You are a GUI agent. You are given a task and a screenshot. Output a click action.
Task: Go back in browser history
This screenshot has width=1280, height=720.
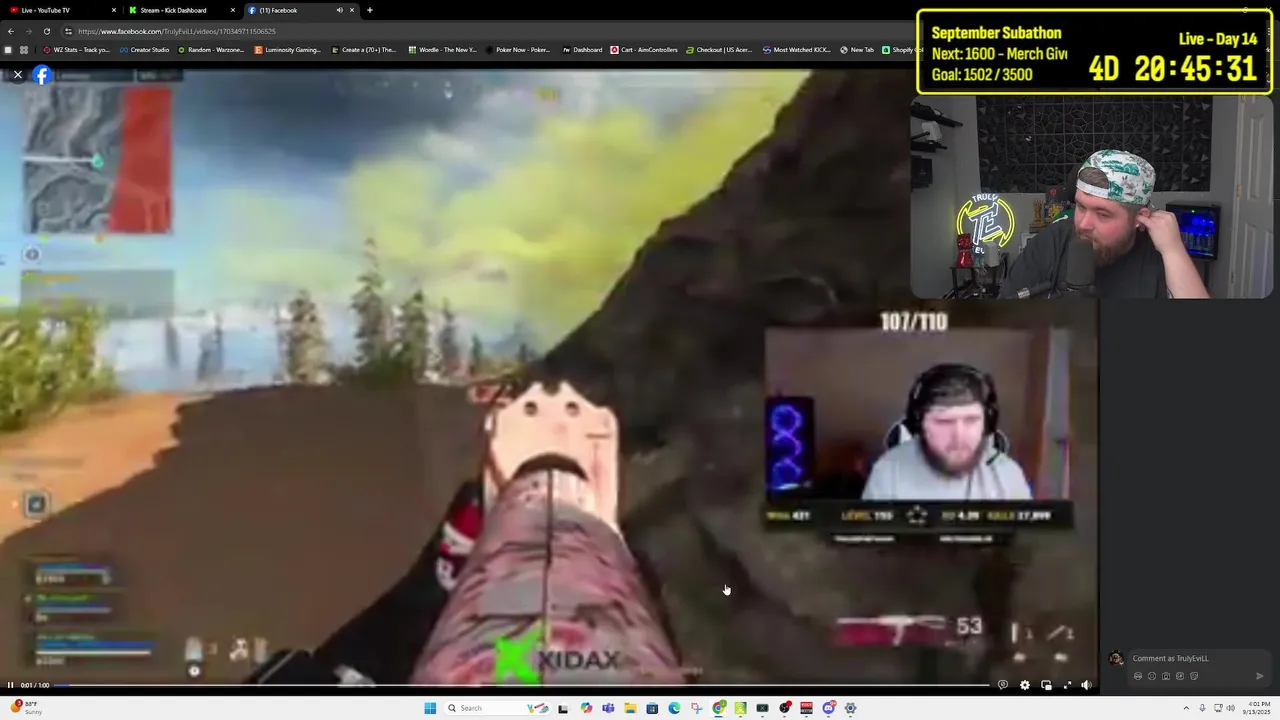click(11, 31)
